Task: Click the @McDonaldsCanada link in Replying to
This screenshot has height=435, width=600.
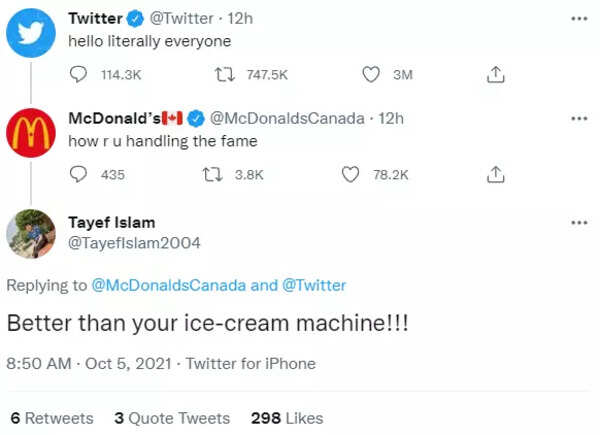Action: pos(168,285)
